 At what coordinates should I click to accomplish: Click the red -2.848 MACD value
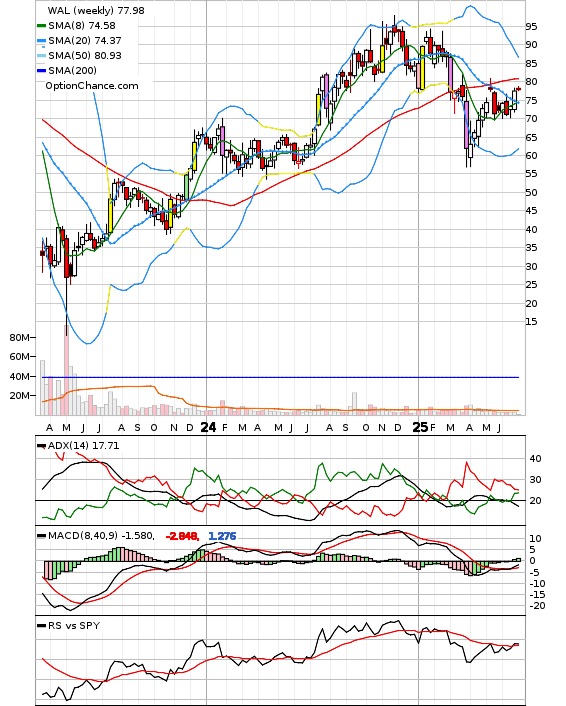[x=182, y=536]
